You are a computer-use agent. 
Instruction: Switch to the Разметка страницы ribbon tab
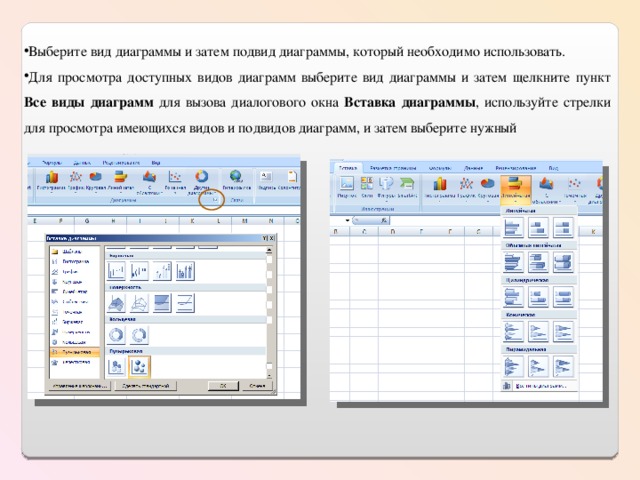[393, 168]
